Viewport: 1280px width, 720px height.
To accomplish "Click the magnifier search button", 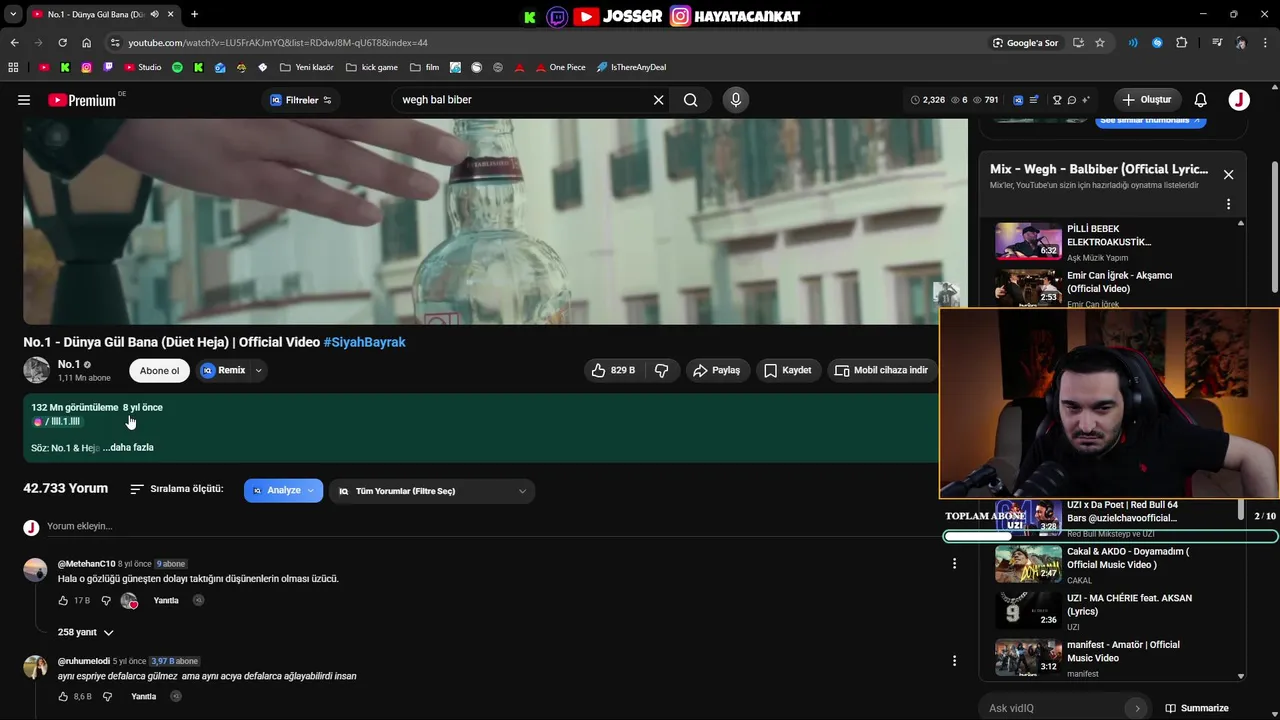I will (691, 100).
